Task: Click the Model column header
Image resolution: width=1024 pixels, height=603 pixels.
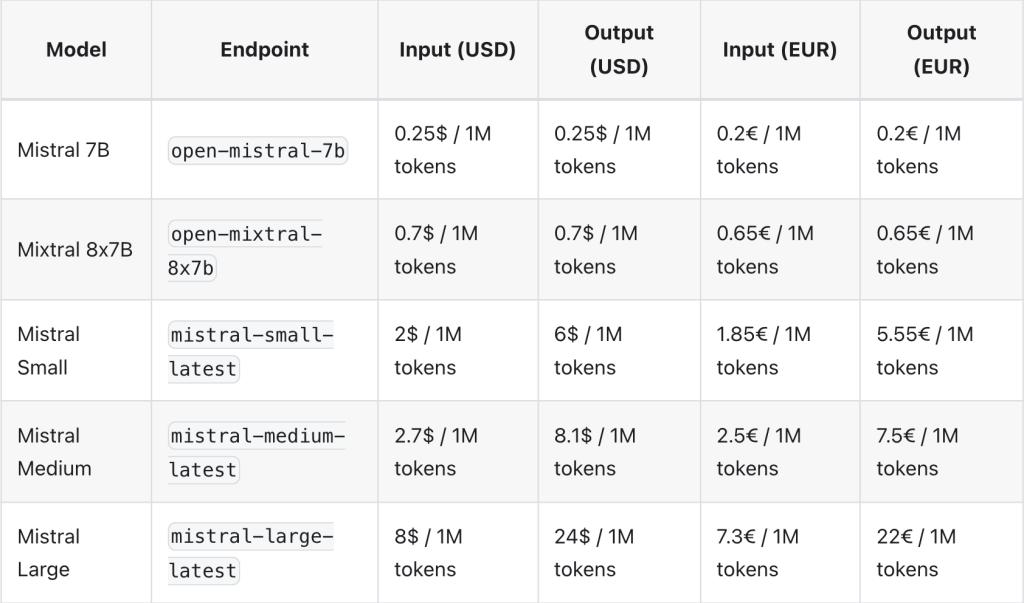Action: [76, 49]
